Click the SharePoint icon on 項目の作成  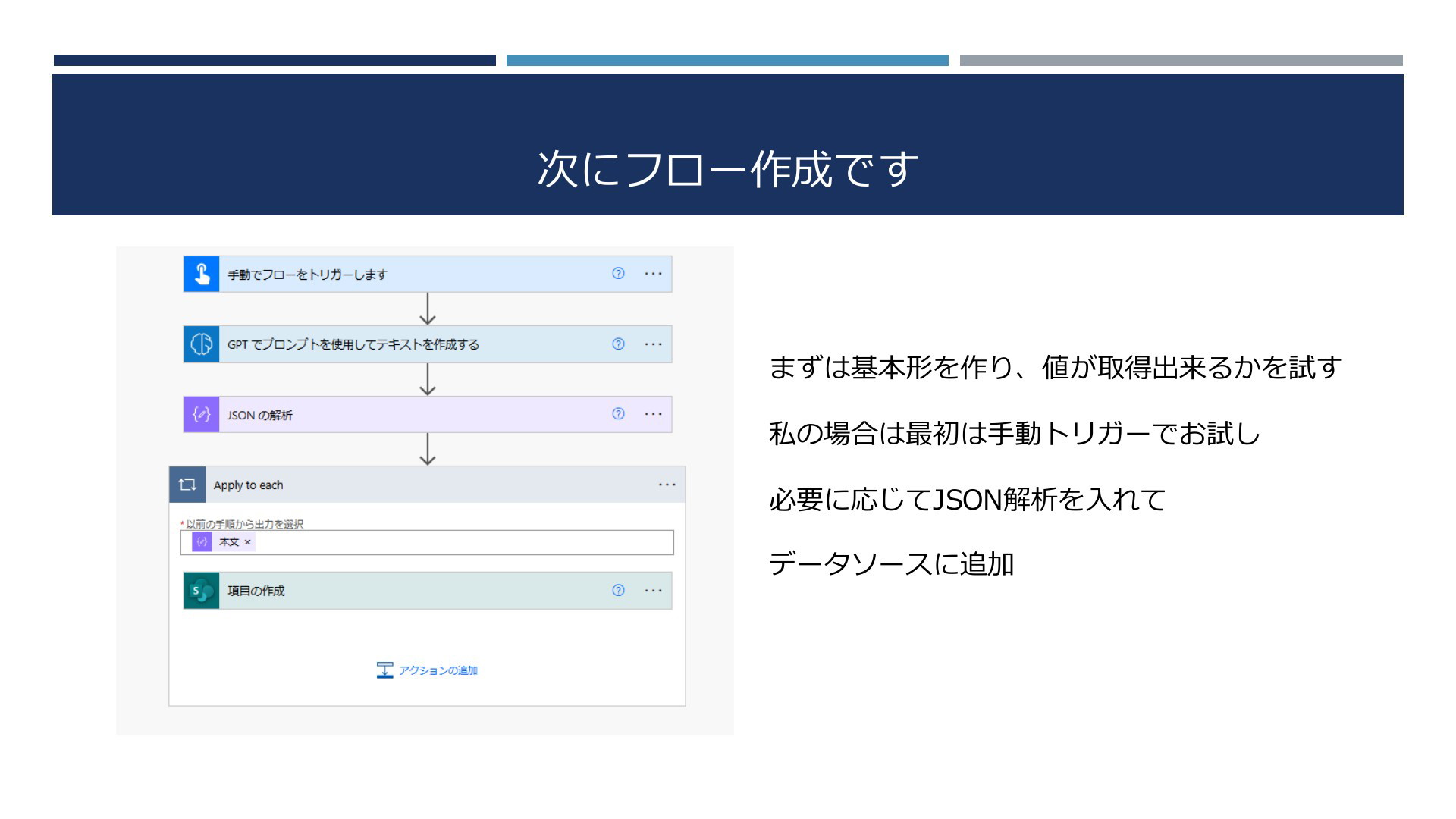pos(202,591)
